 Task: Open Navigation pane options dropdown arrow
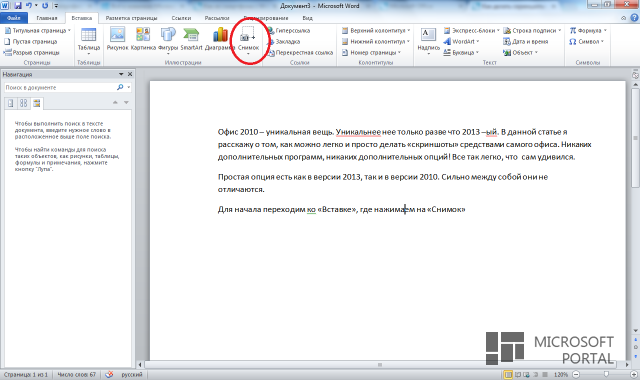(121, 74)
